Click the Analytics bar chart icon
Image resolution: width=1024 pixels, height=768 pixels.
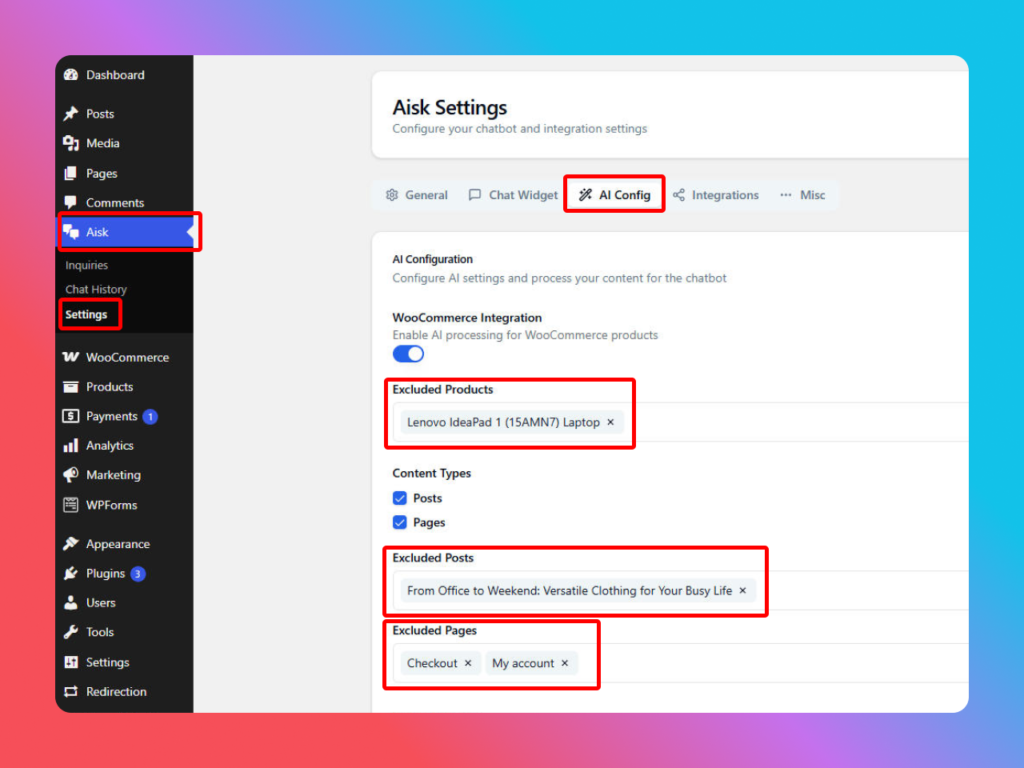71,445
